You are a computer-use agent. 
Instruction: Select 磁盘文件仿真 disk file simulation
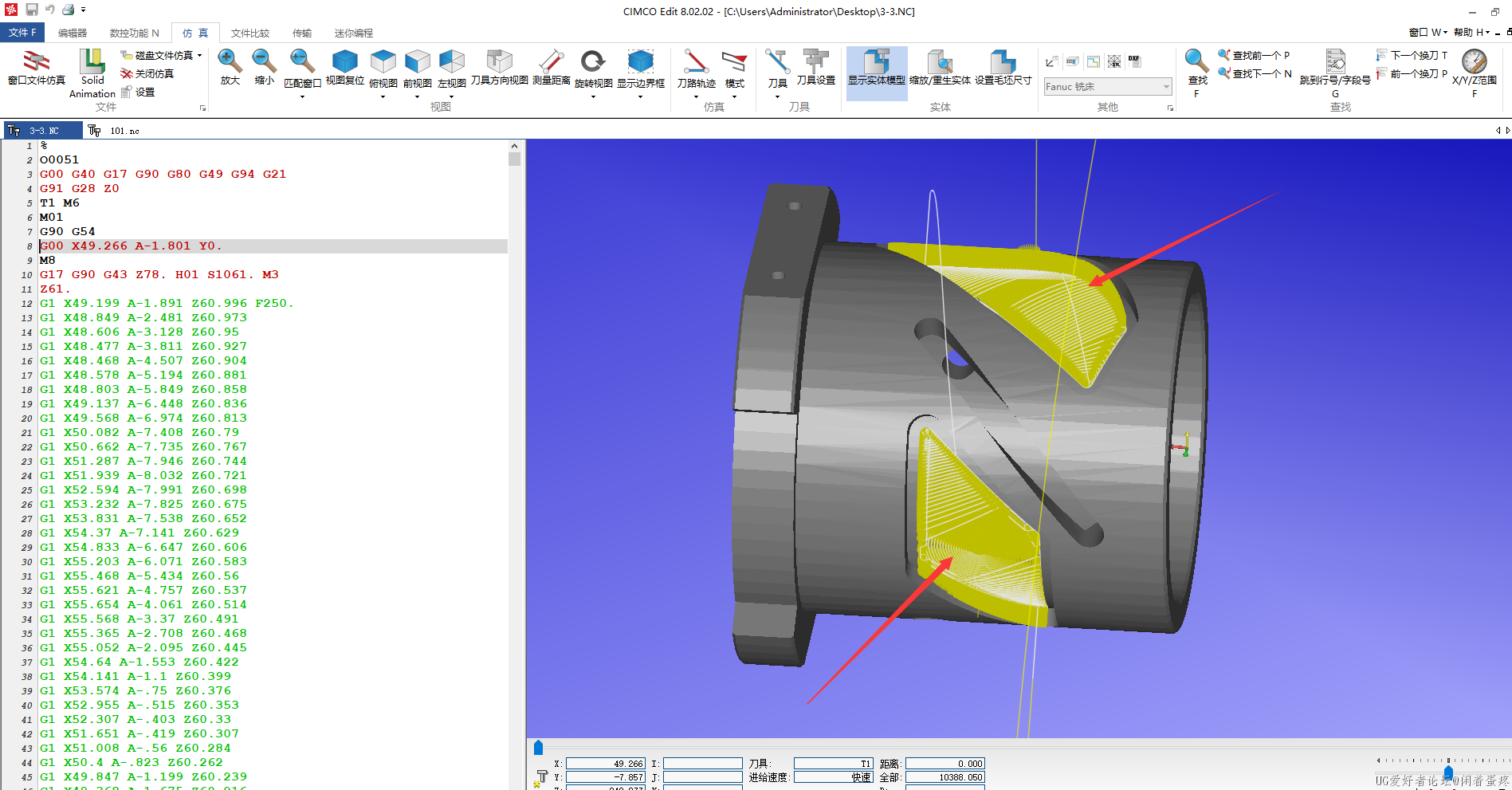click(x=156, y=55)
